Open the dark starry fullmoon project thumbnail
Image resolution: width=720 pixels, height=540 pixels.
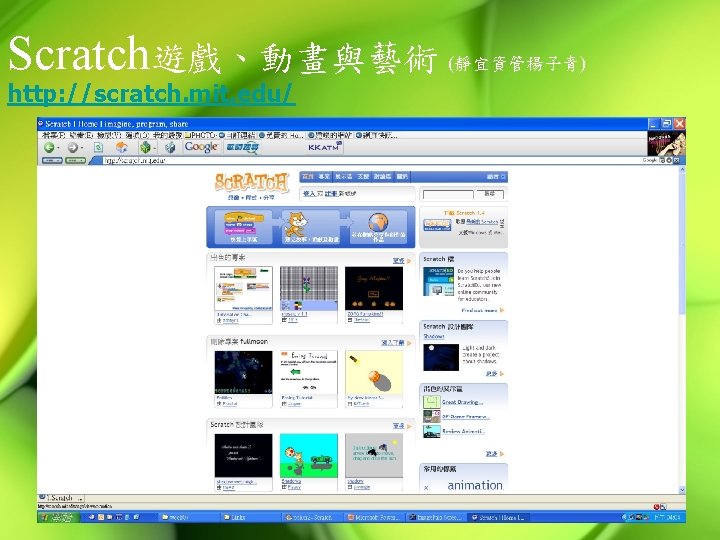click(243, 372)
